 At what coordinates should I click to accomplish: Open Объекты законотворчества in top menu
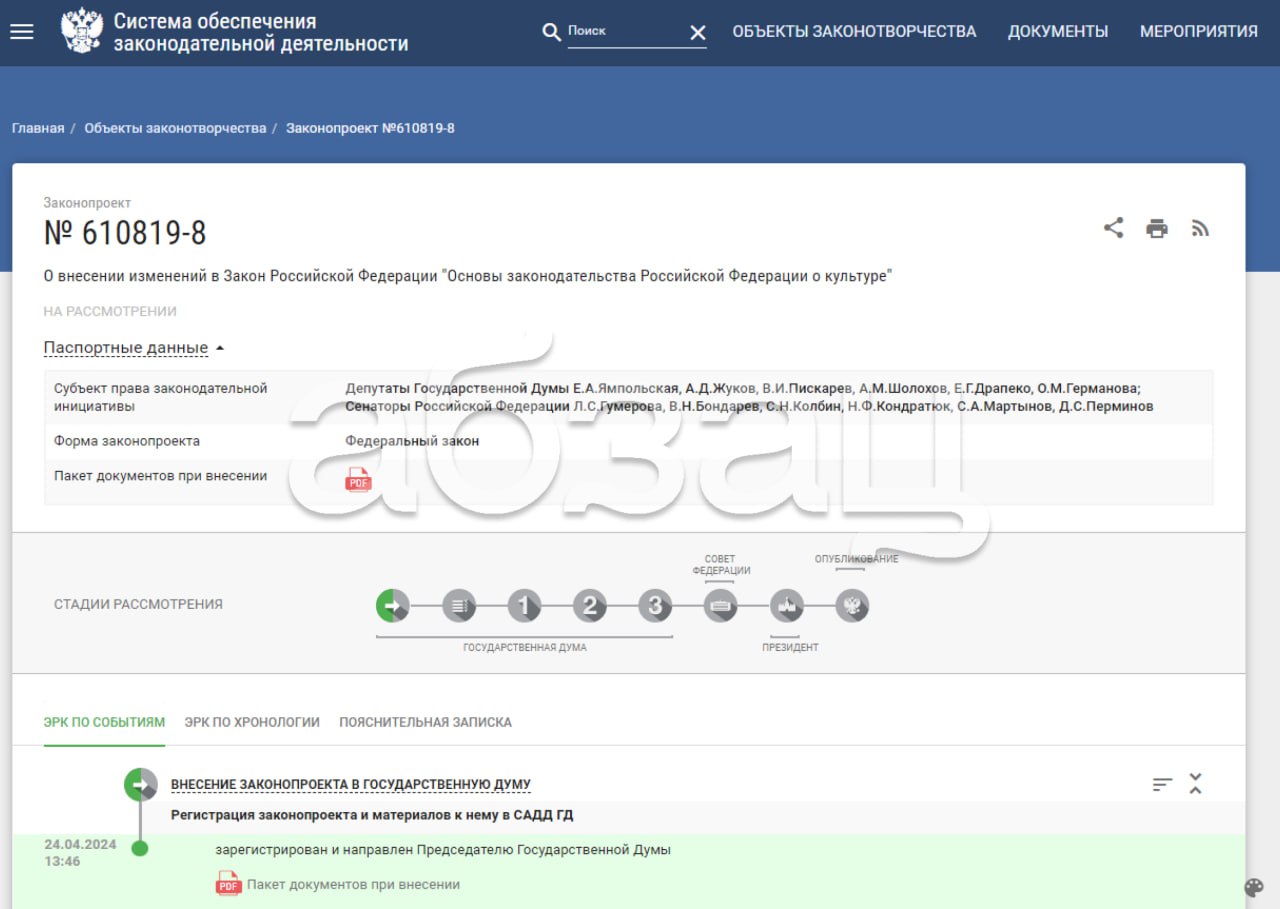pos(854,31)
